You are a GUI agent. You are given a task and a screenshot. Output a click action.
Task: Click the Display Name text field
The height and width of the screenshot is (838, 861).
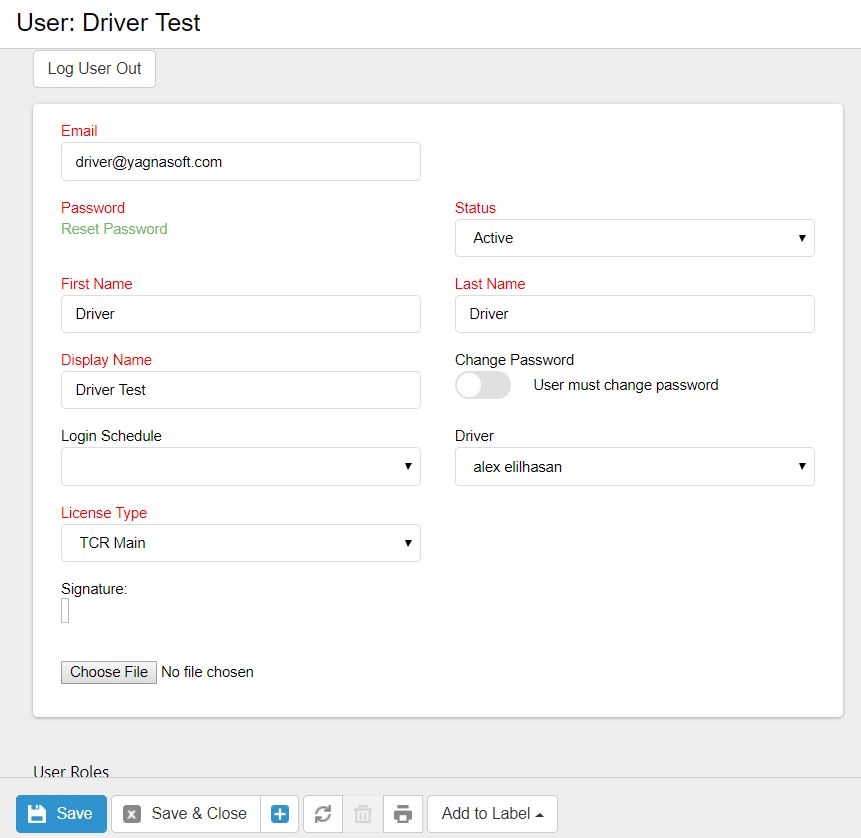pos(240,390)
